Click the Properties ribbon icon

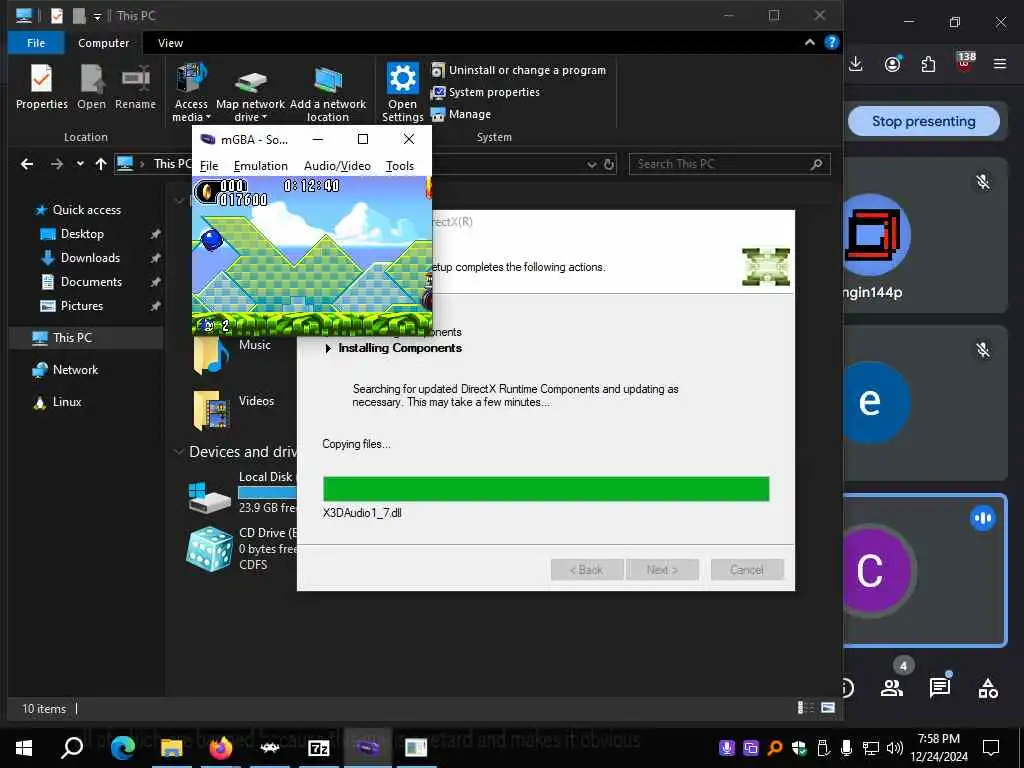click(41, 87)
